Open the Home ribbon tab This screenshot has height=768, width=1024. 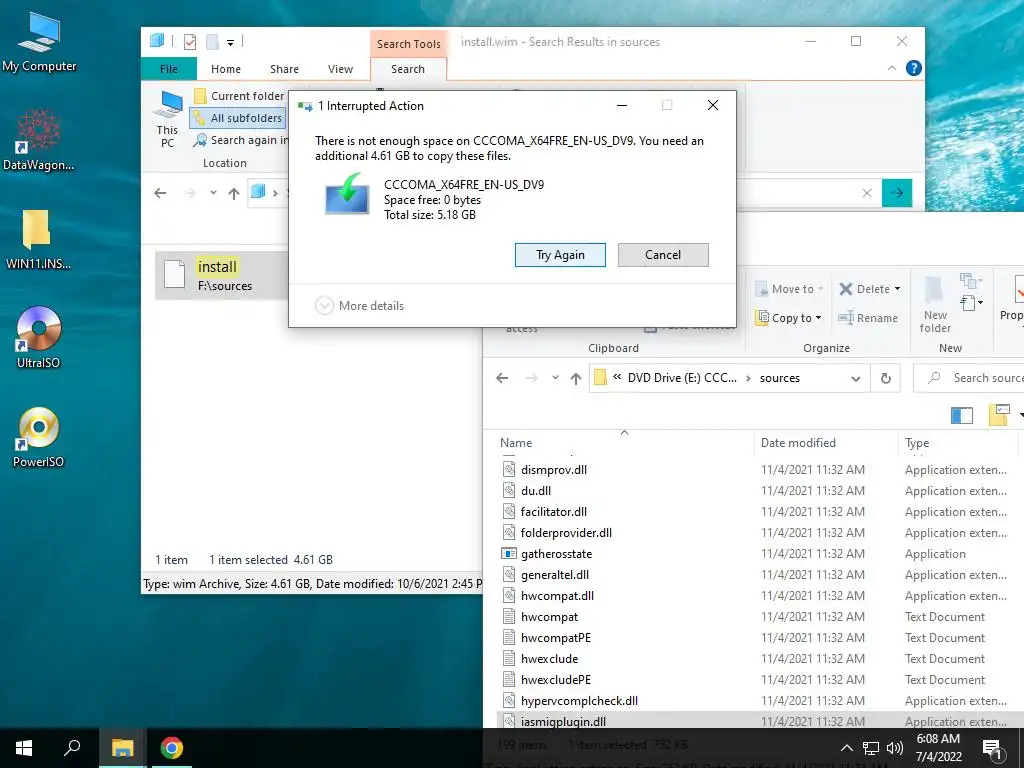click(226, 69)
